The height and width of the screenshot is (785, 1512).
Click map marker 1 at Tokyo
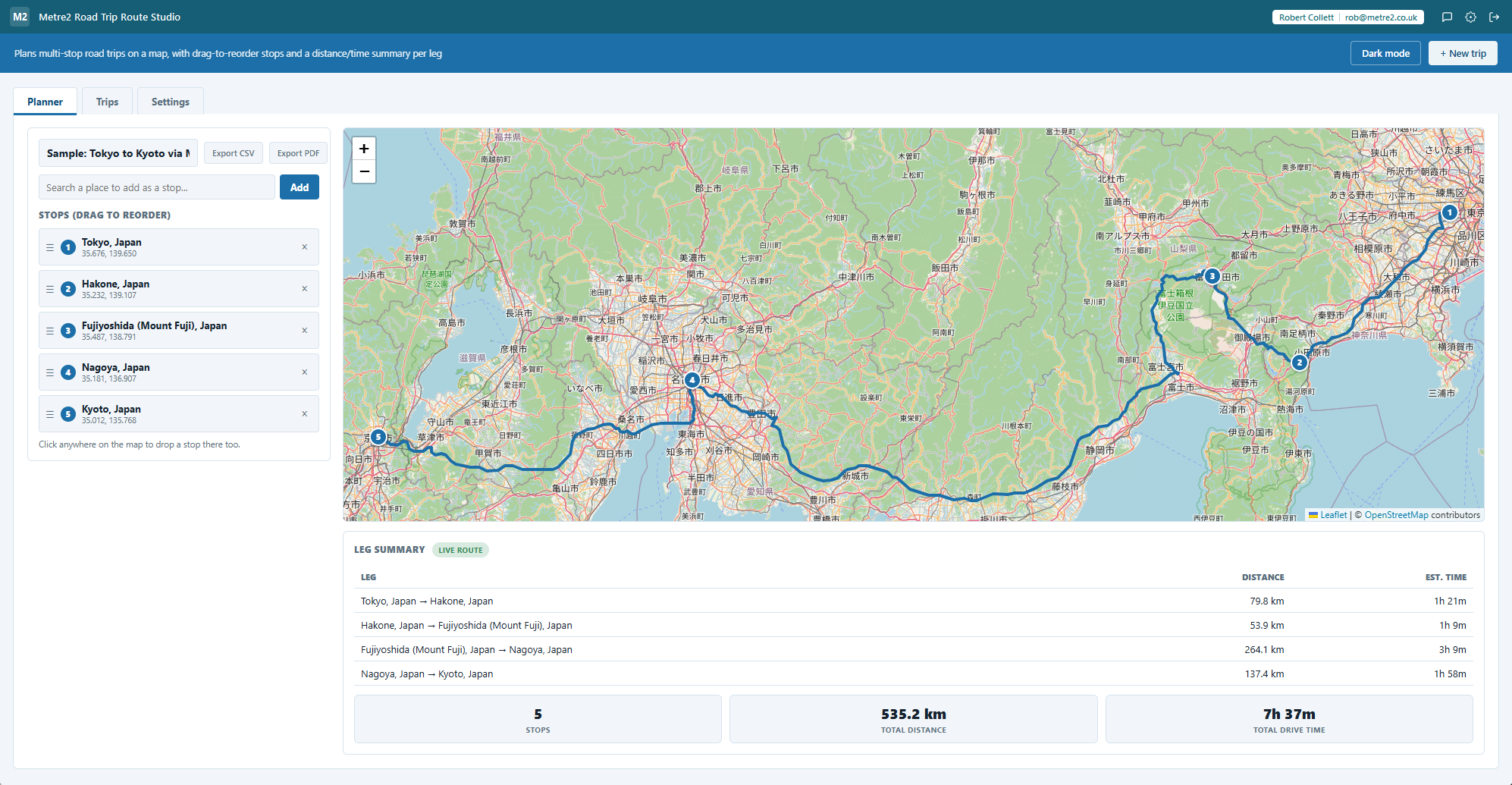tap(1449, 212)
